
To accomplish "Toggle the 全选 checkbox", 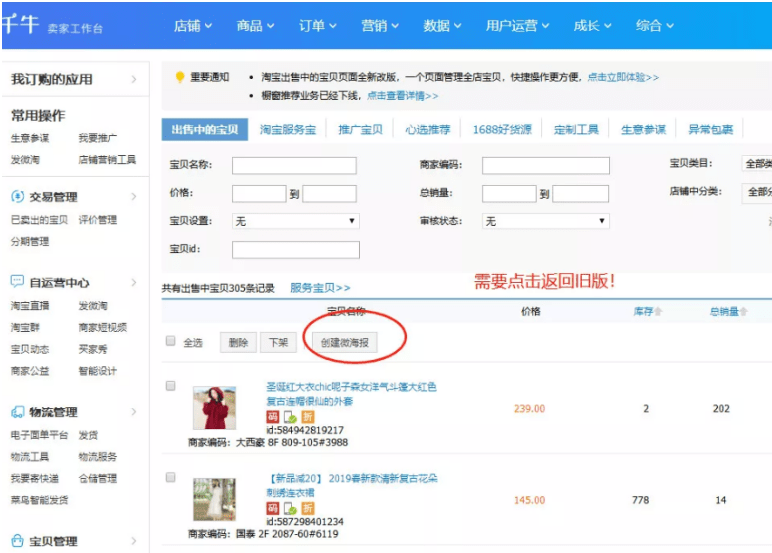I will point(170,341).
